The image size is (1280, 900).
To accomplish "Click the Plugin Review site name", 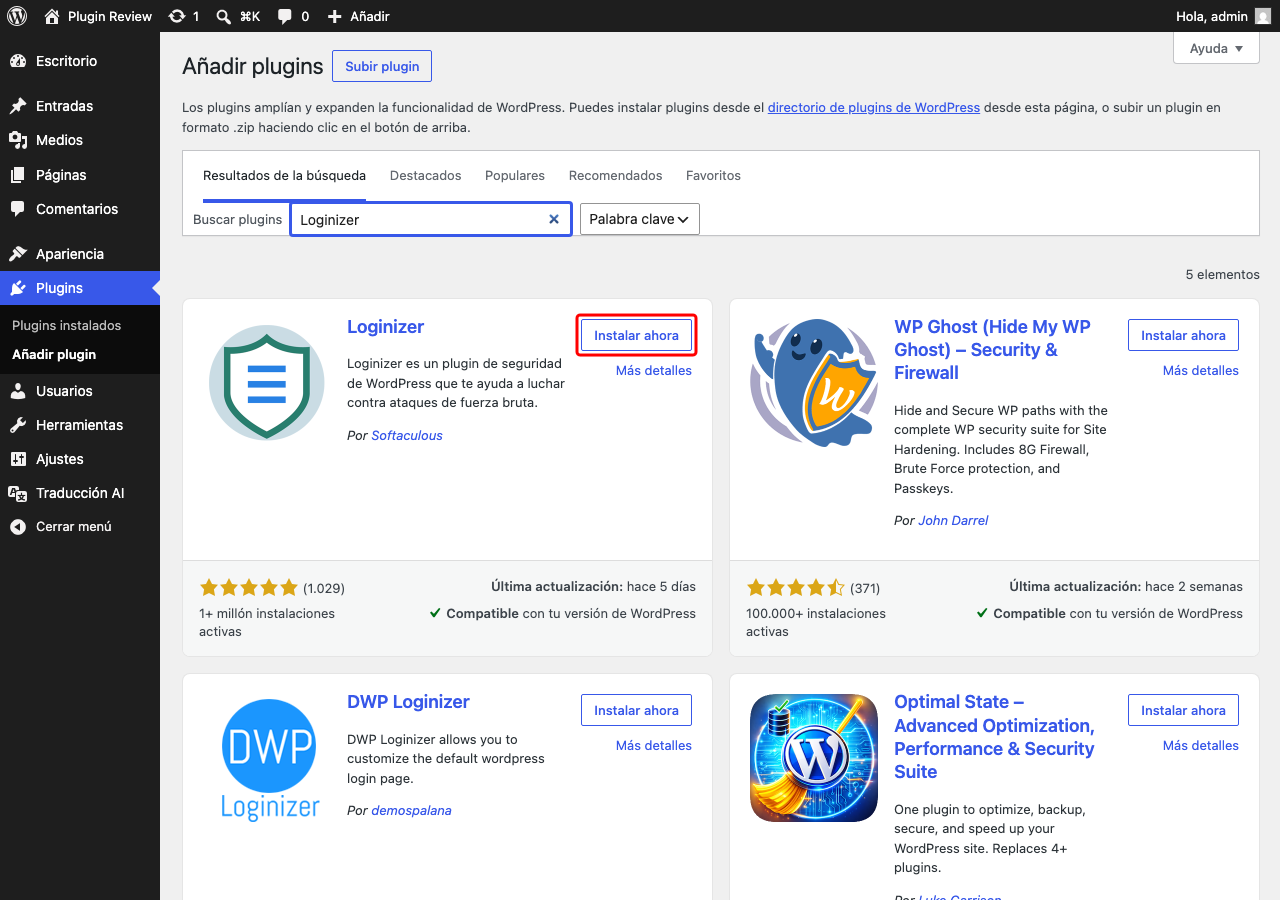I will (x=110, y=16).
